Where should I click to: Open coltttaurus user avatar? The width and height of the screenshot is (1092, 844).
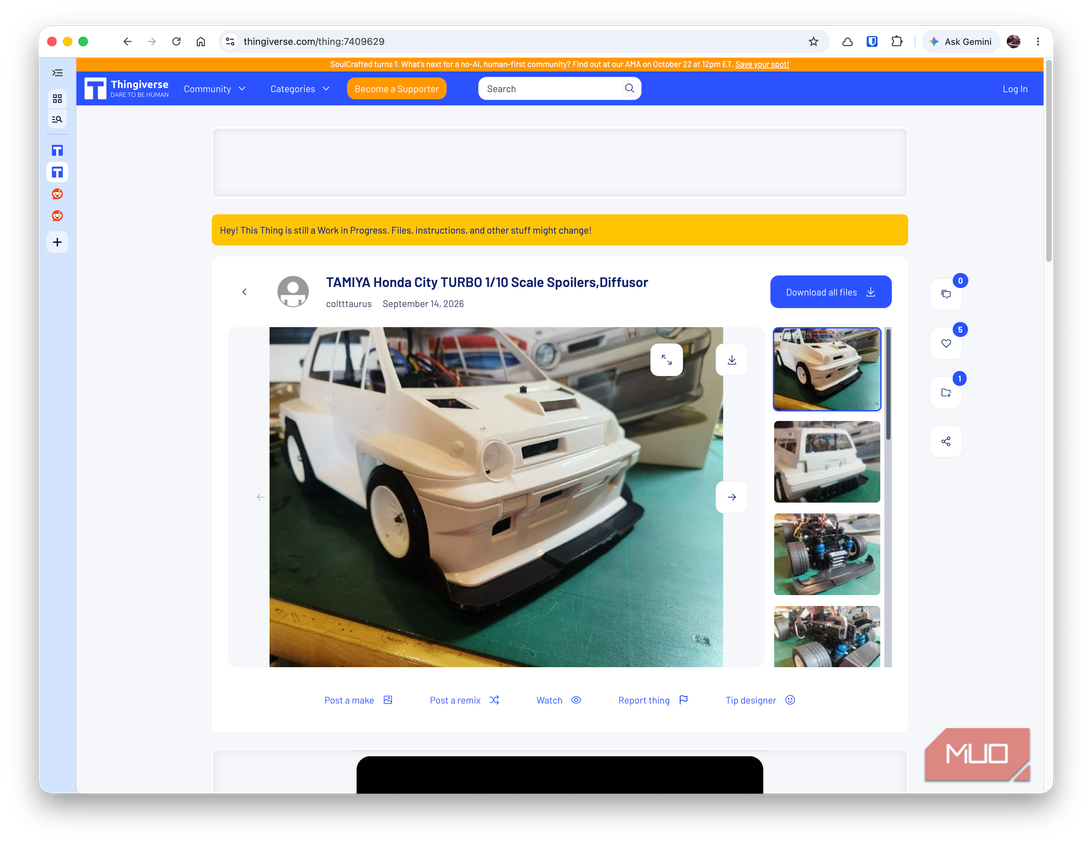(293, 292)
